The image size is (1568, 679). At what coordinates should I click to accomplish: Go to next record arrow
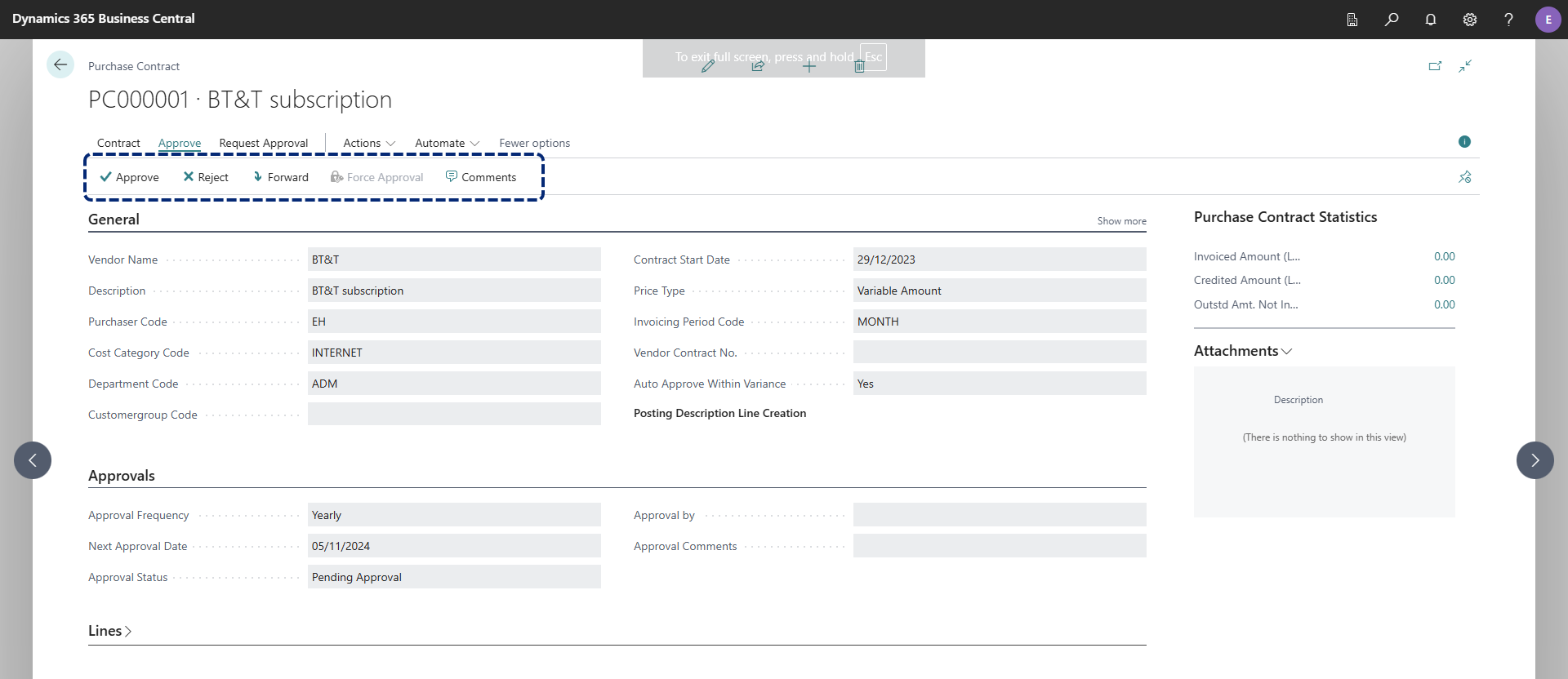[1535, 460]
